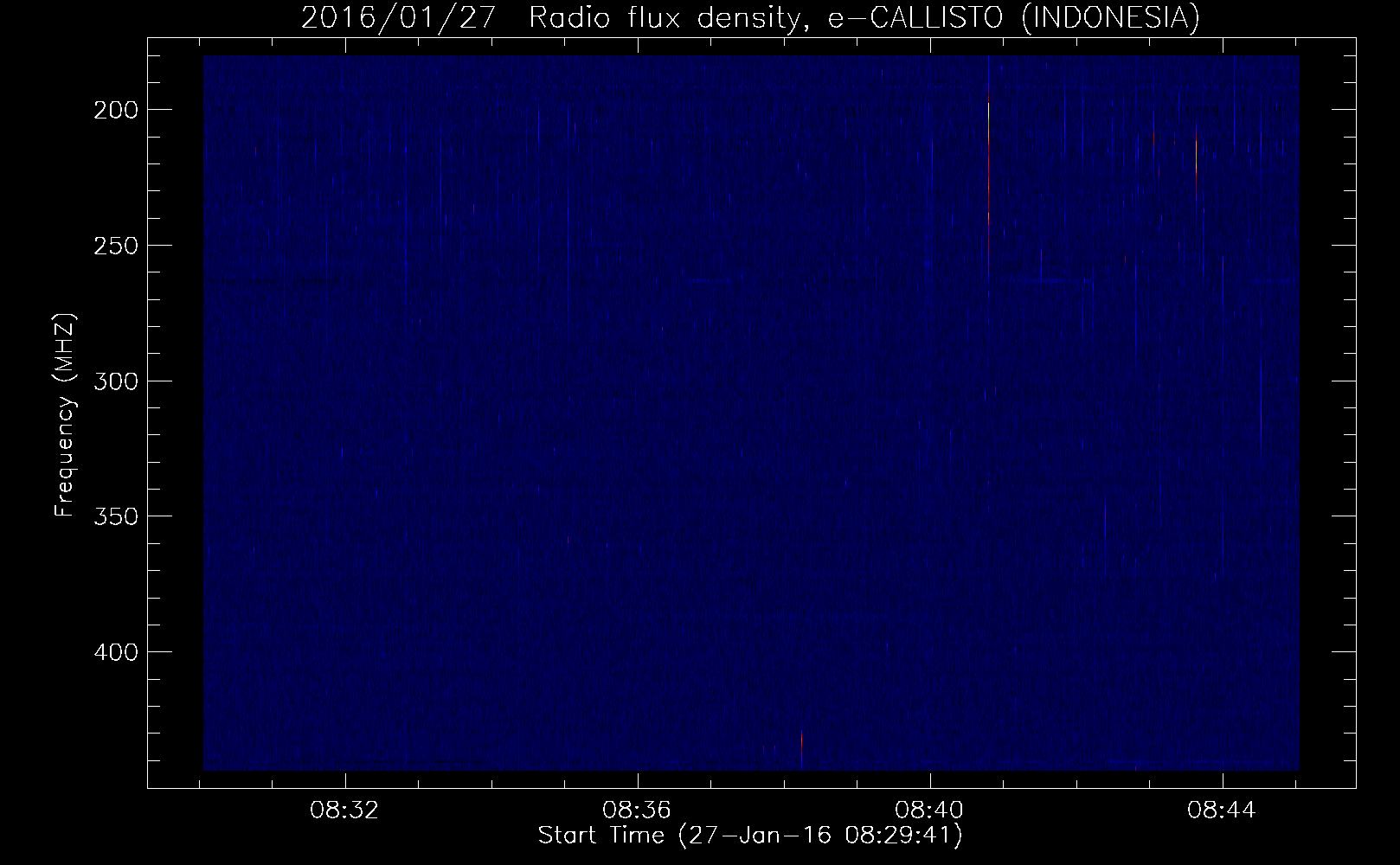Click the orange burst streak before 08:44
Screen dimensions: 1400x865
coord(1197,164)
